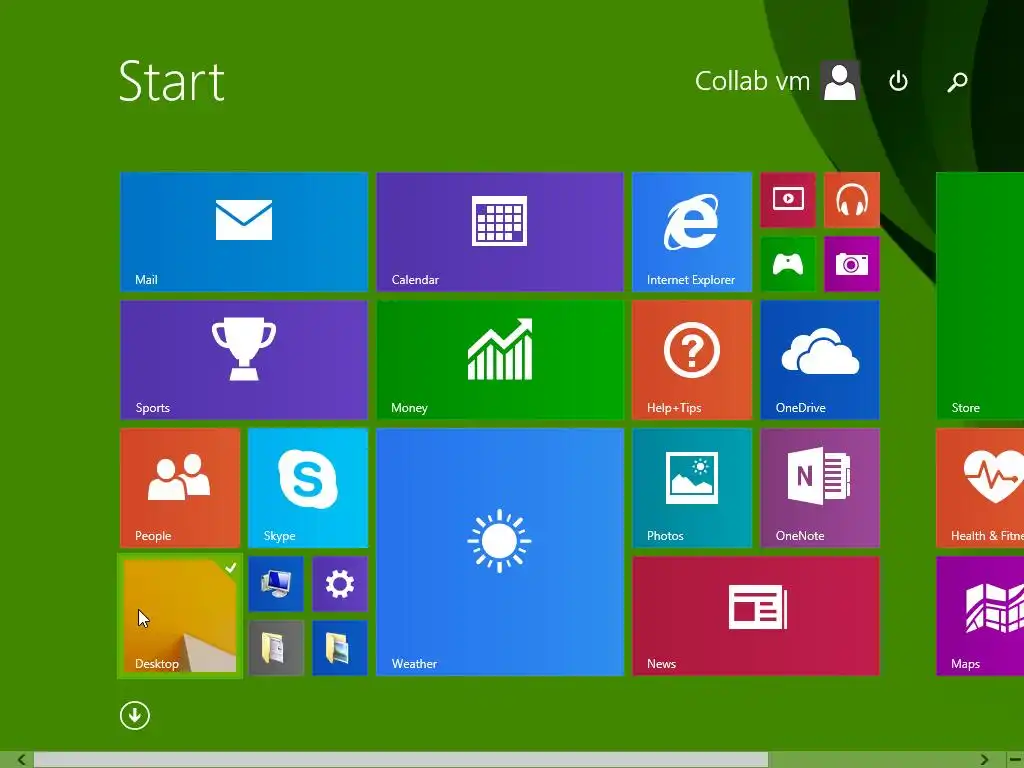1024x768 pixels.
Task: Open the This PC computer tile
Action: click(x=276, y=584)
